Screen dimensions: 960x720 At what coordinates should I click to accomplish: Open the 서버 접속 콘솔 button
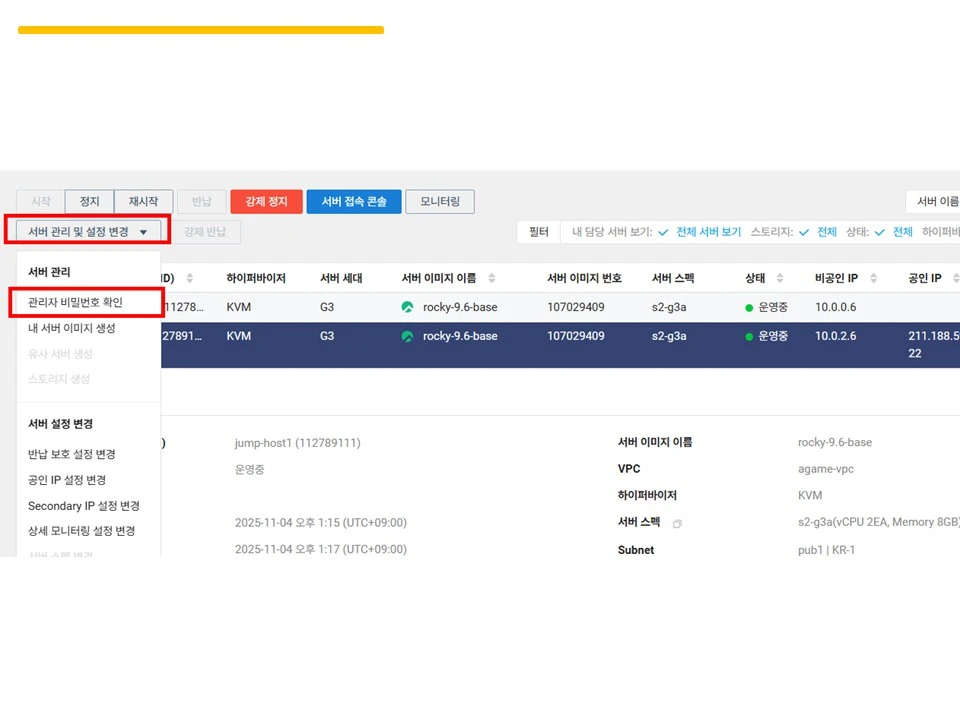point(354,201)
